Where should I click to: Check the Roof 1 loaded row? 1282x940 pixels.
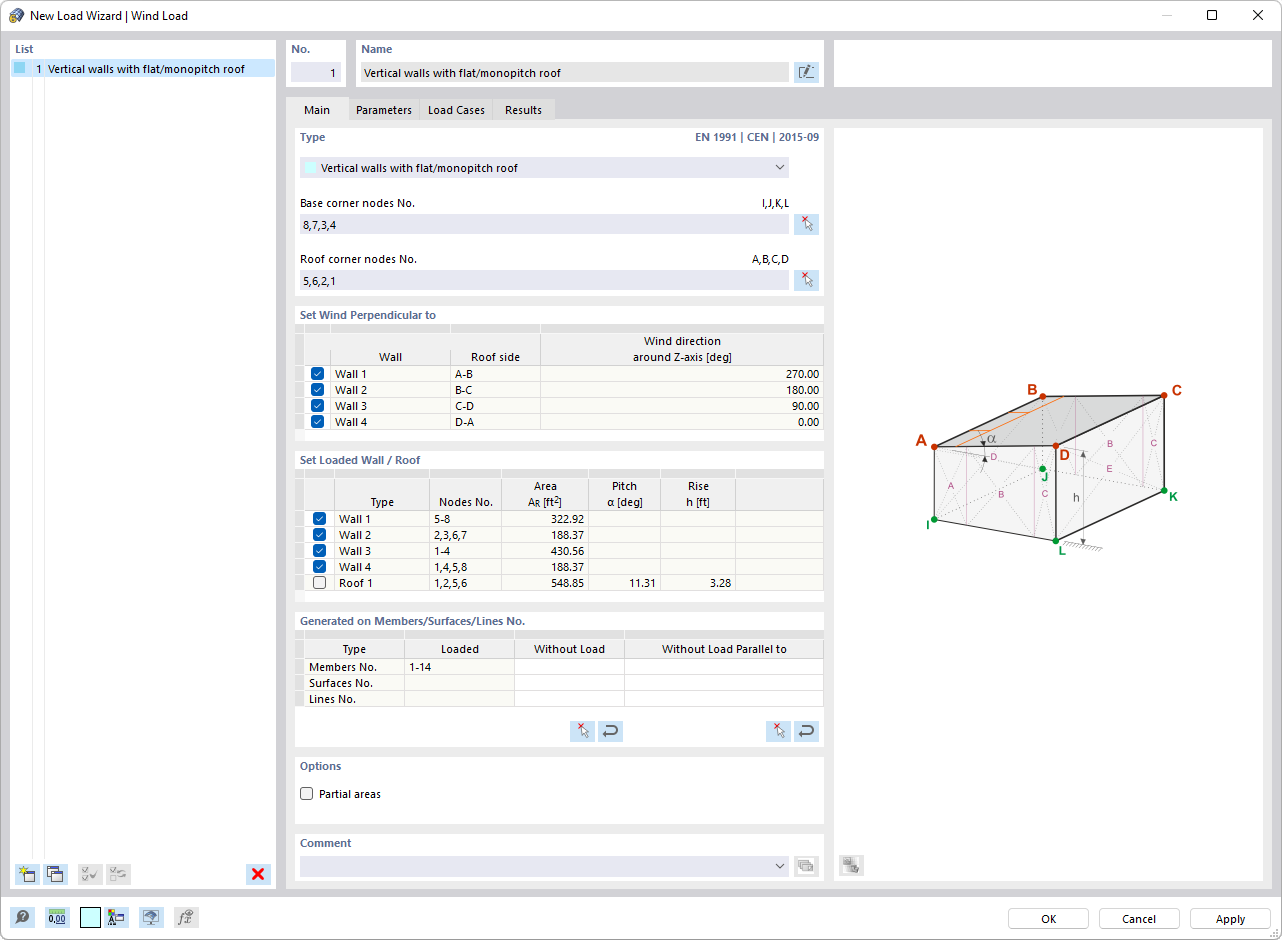pyautogui.click(x=319, y=583)
